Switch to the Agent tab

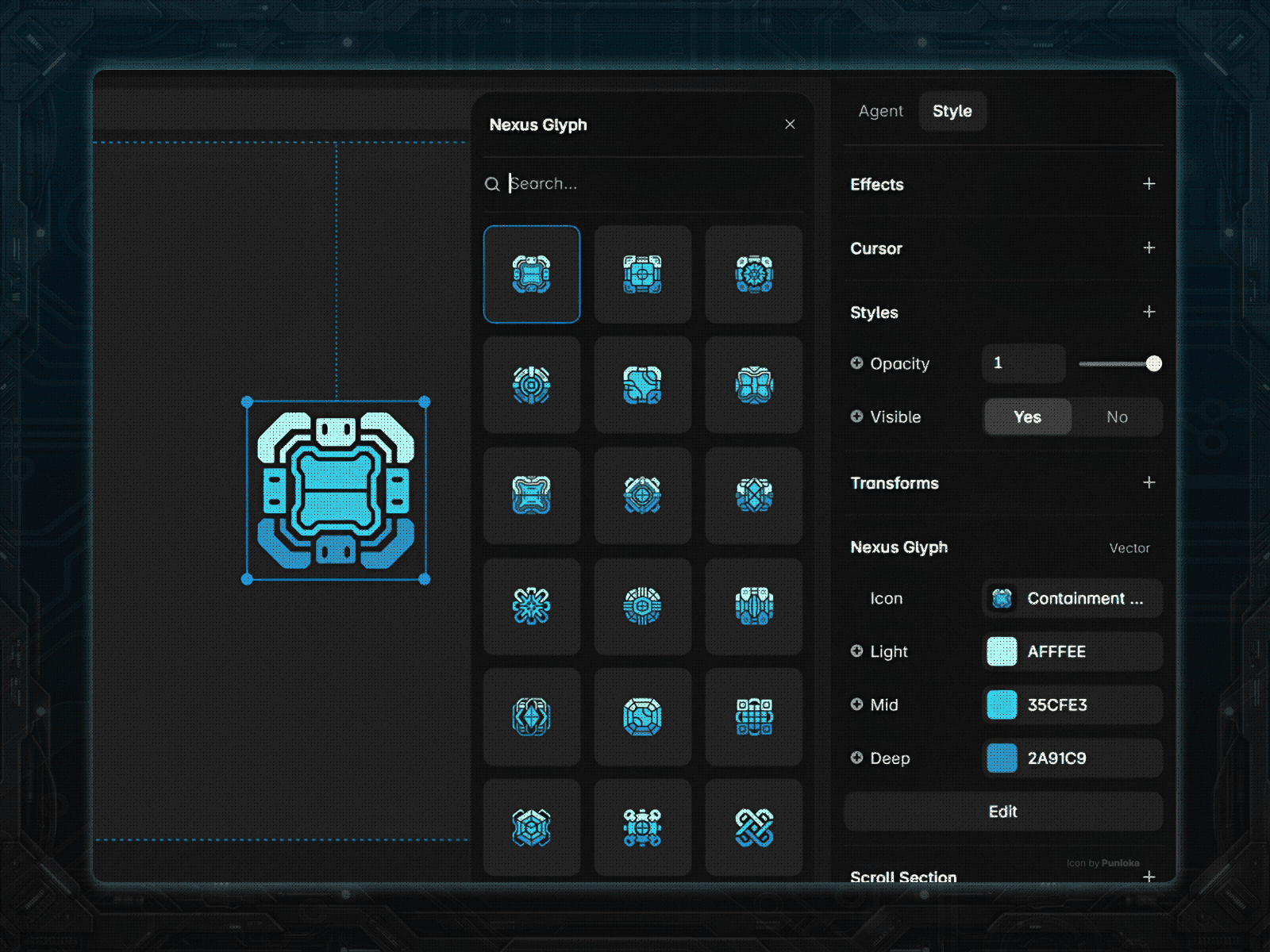(880, 111)
